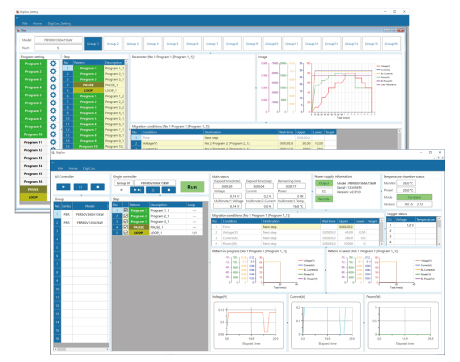Screen dimensions: 460x362
Task: Toggle checkbox for PAUSE step row
Action: coord(126,227)
